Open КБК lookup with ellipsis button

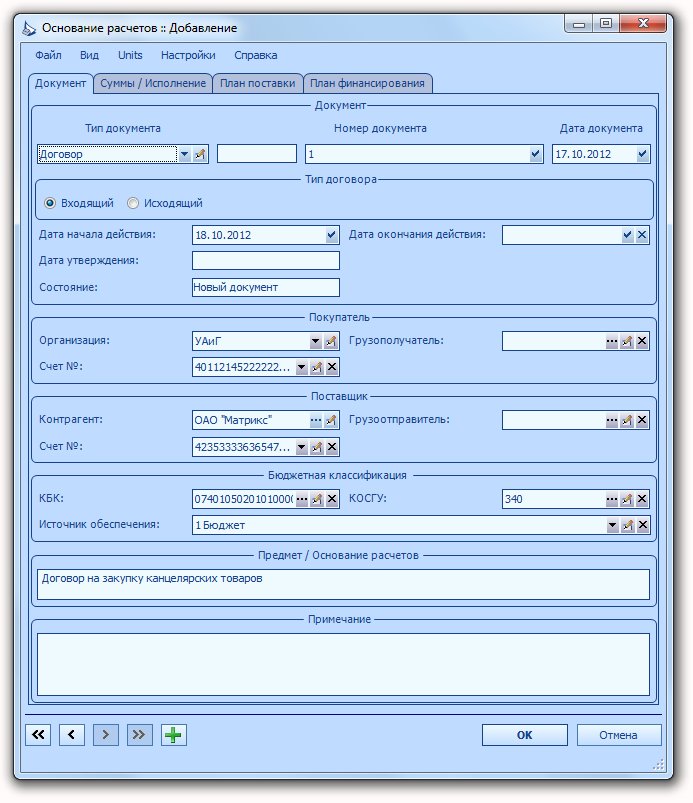coord(302,499)
